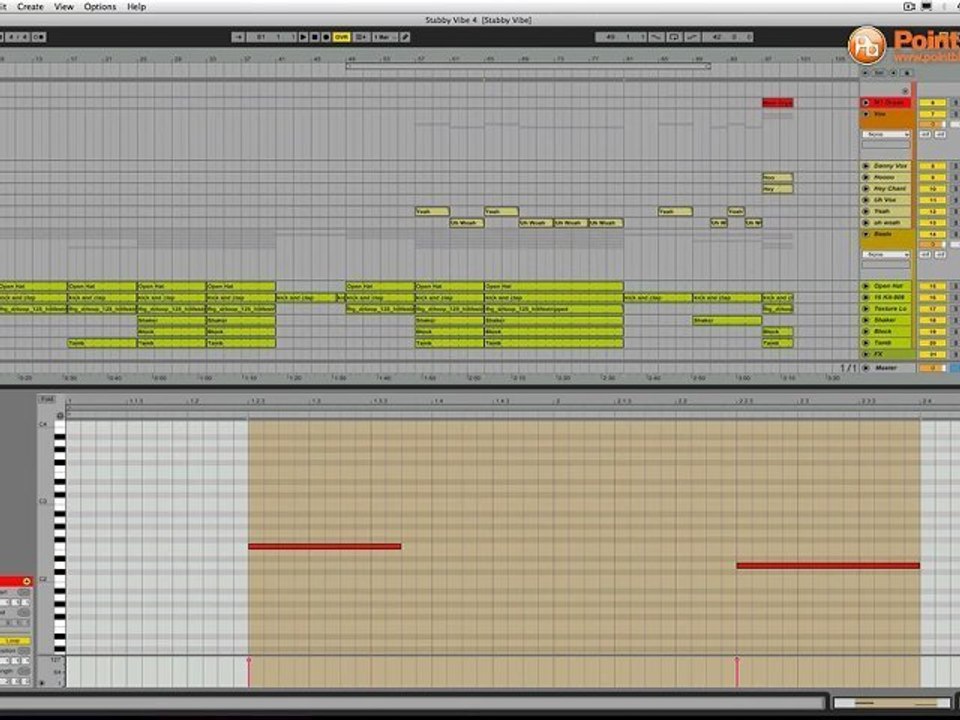Collapse the Vox group track
Image resolution: width=960 pixels, height=720 pixels.
click(866, 114)
